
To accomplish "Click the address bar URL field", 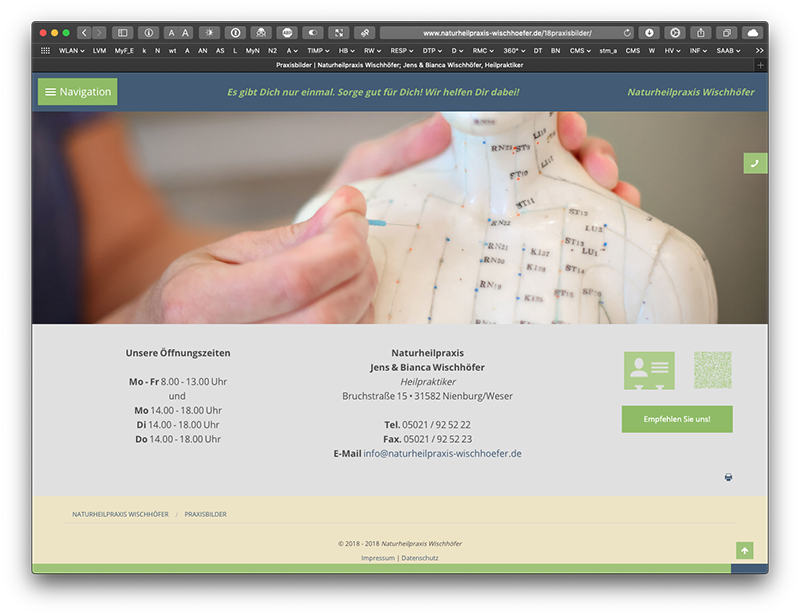I will pyautogui.click(x=500, y=33).
